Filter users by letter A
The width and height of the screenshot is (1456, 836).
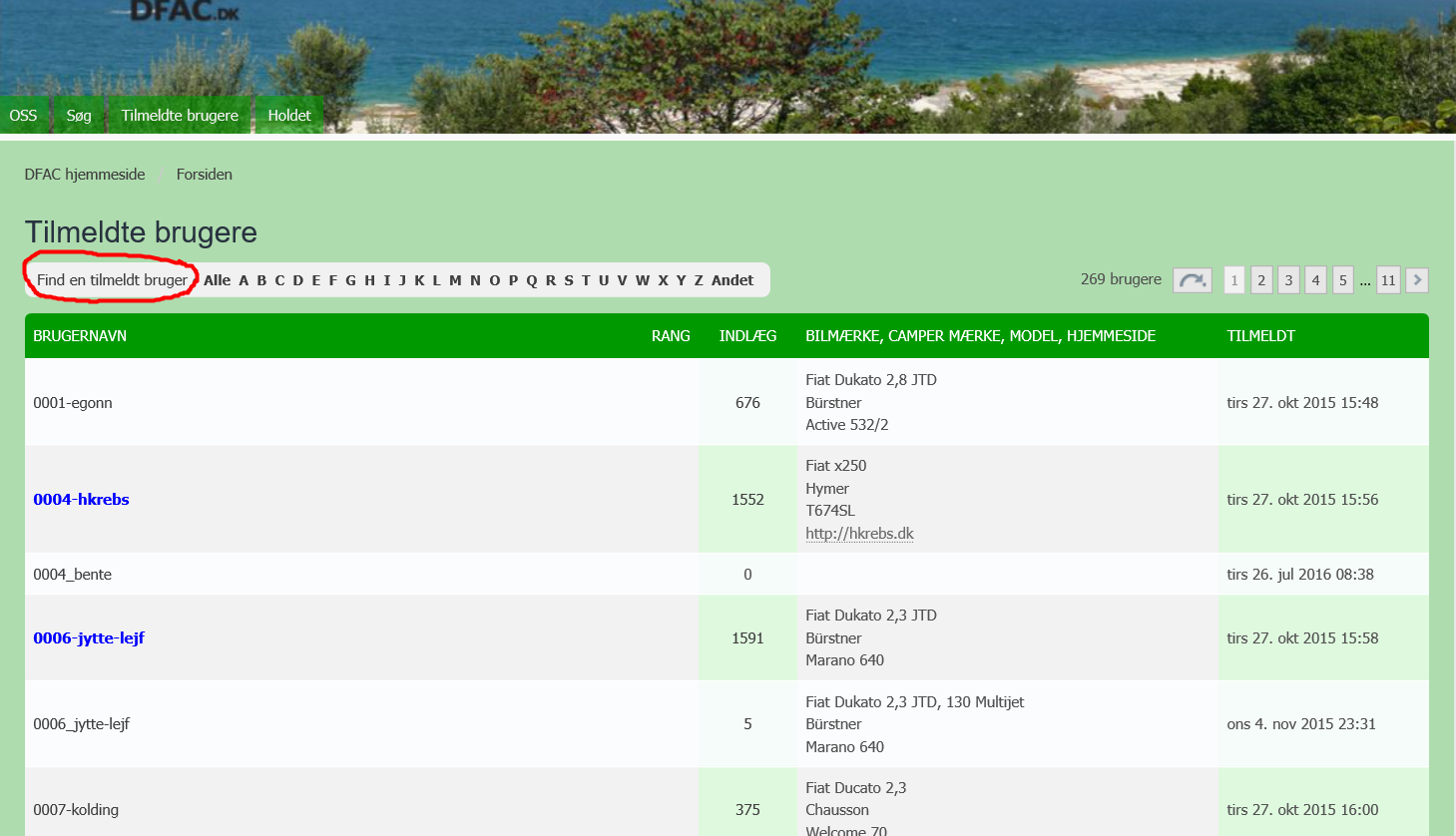coord(243,280)
